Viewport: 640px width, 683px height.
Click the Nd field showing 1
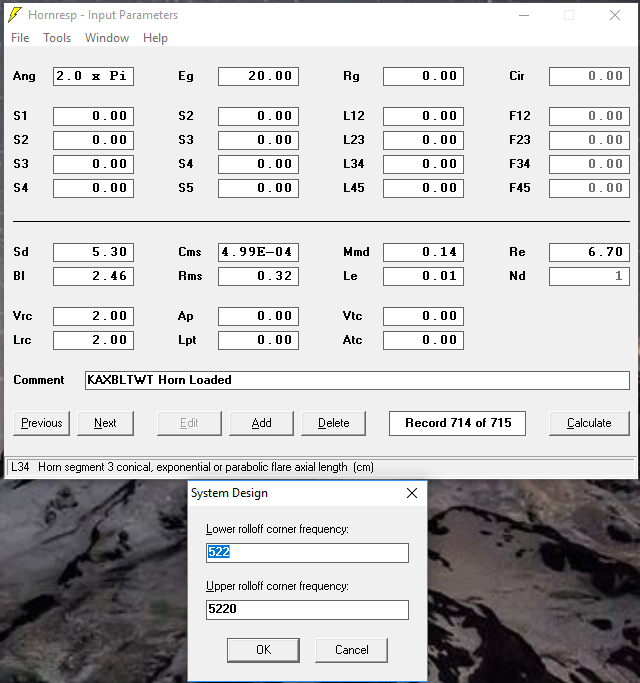[589, 276]
